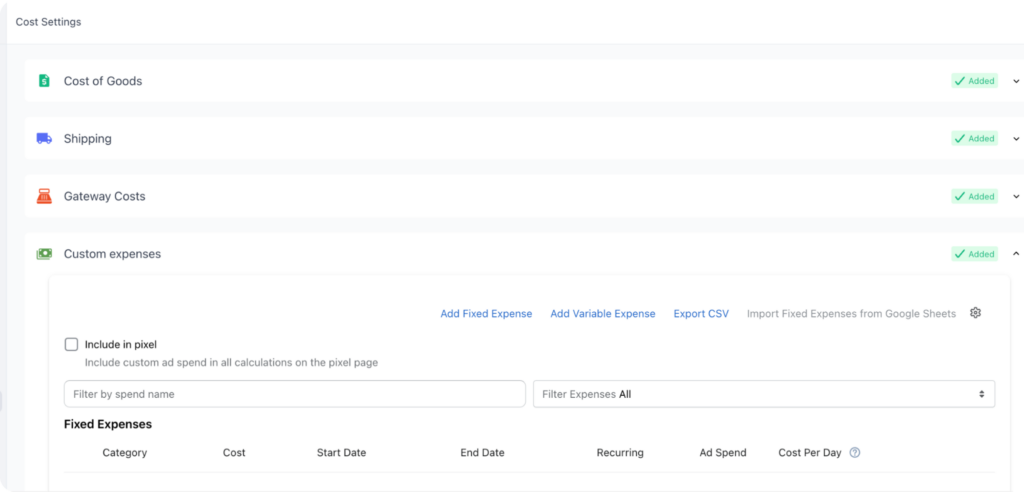The width and height of the screenshot is (1024, 492).
Task: Click Add Variable Expense link
Action: click(602, 314)
